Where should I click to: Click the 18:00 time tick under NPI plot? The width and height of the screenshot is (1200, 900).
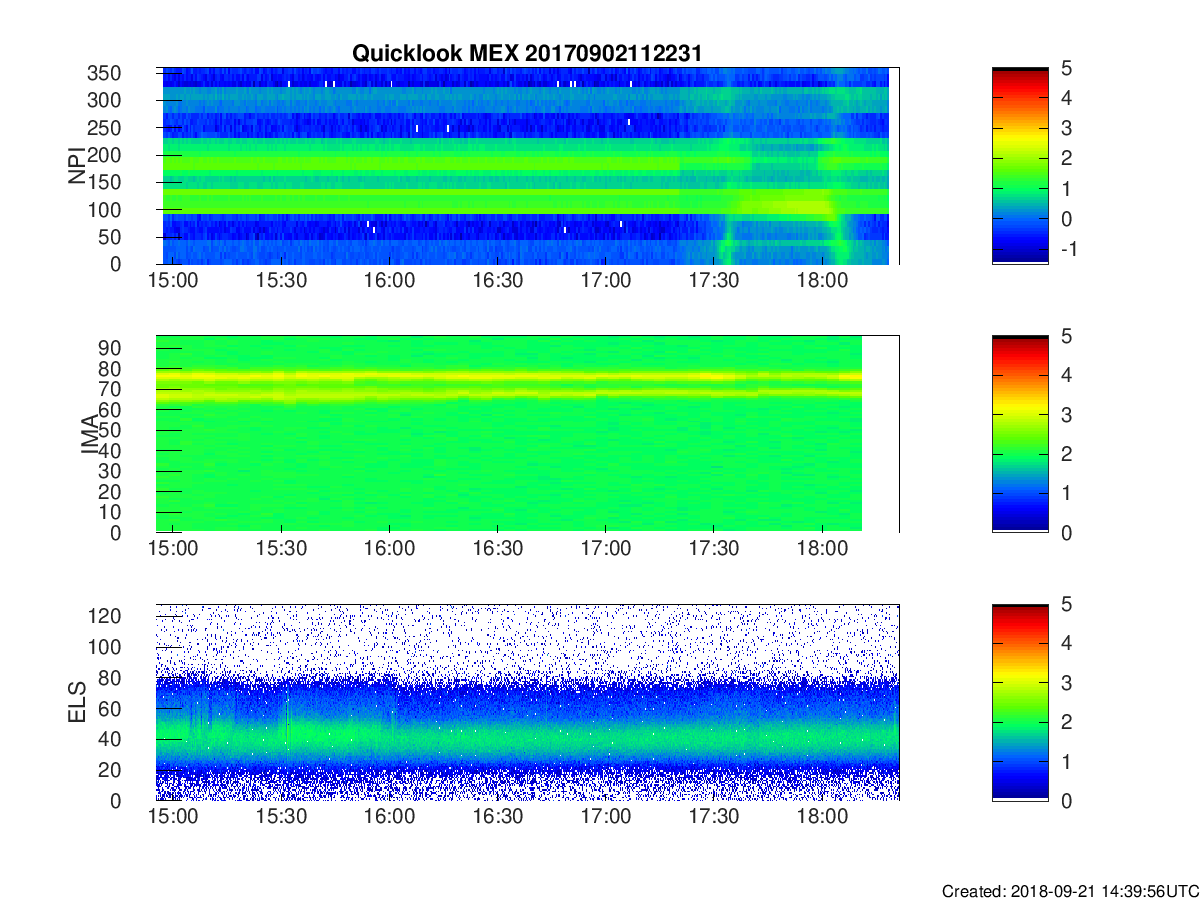pyautogui.click(x=822, y=283)
